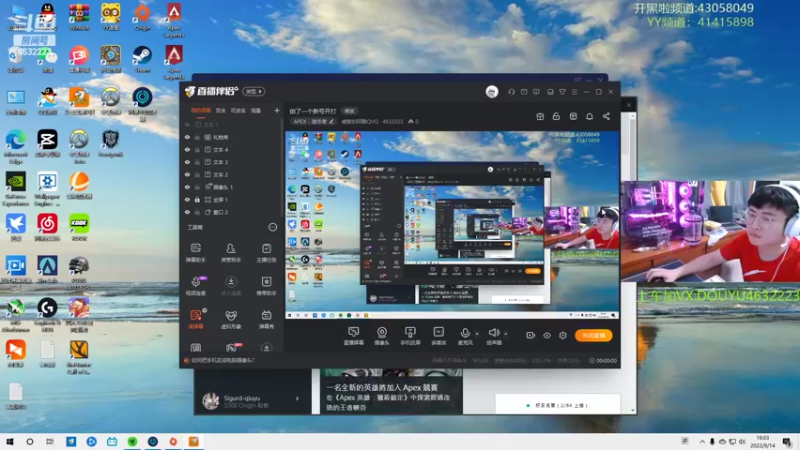The height and width of the screenshot is (450, 800).
Task: Add a 多媒体 multimedia source
Action: (x=439, y=336)
